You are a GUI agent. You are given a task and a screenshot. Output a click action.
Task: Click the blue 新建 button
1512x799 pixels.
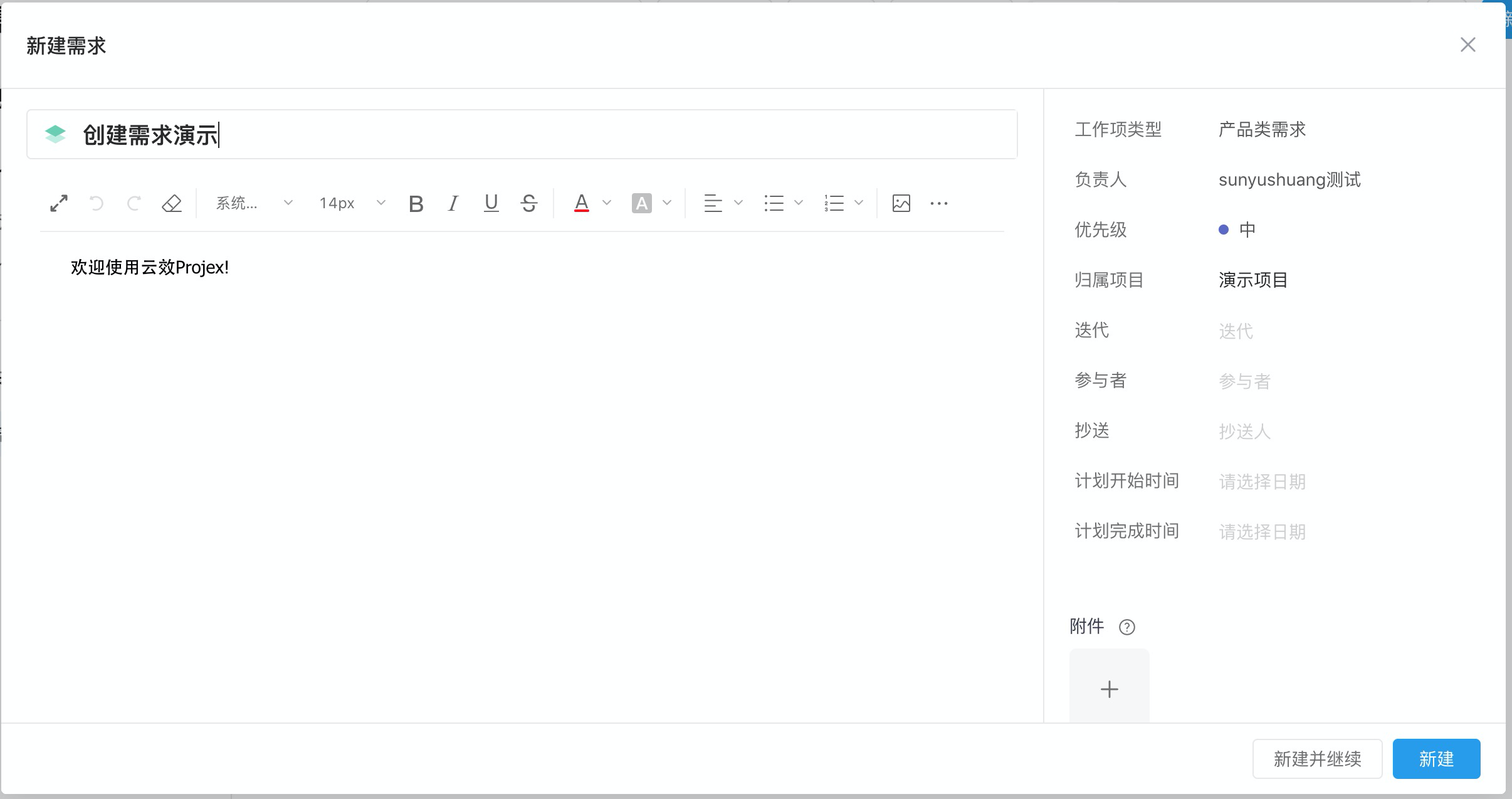(1436, 759)
